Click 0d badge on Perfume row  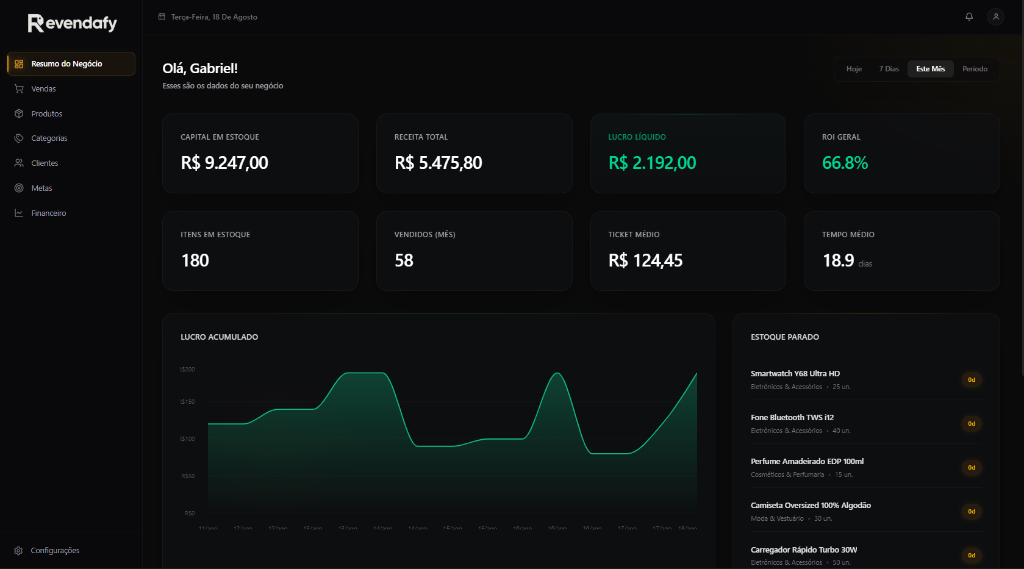pos(971,468)
